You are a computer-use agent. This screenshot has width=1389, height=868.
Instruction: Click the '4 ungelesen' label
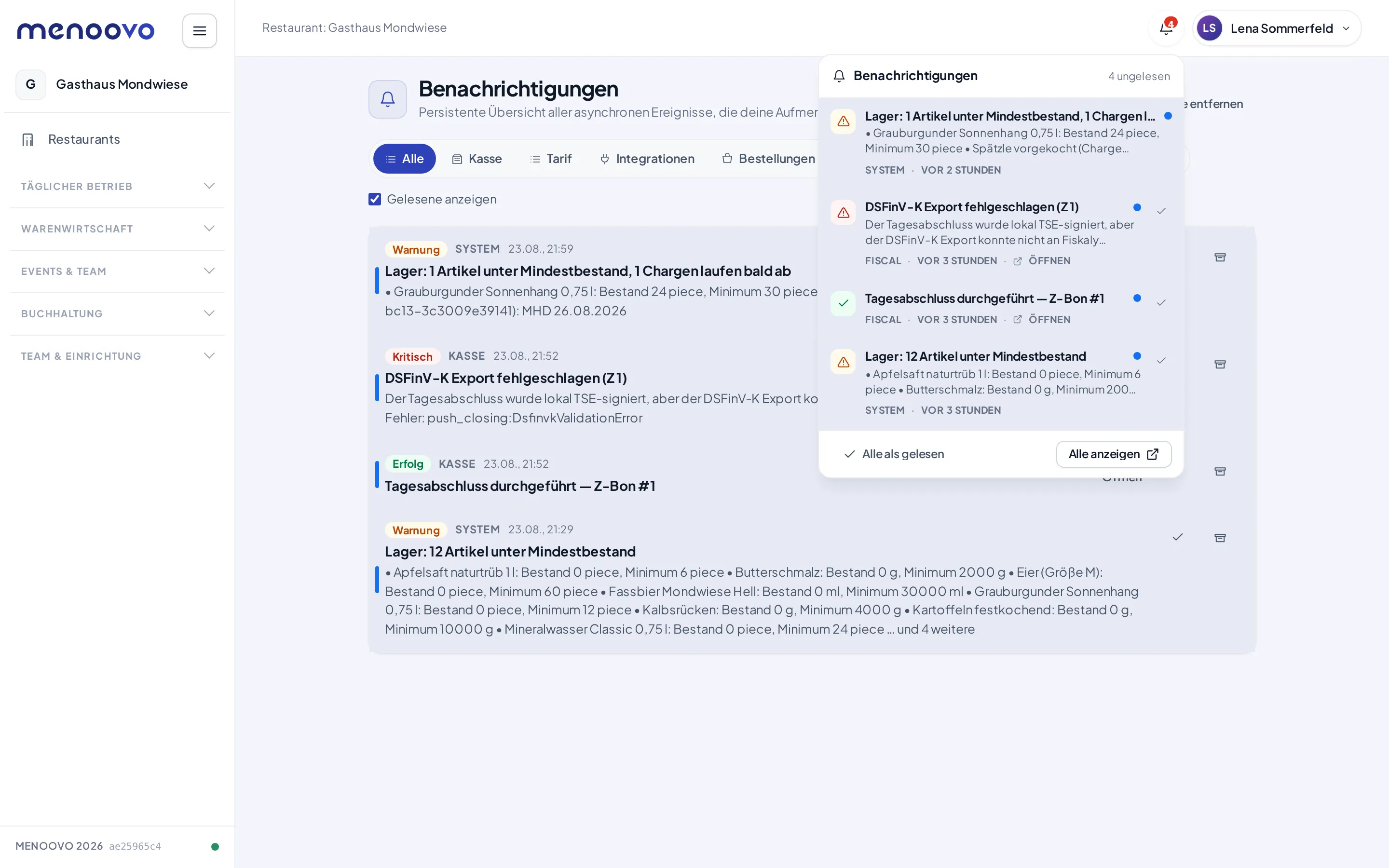coord(1139,76)
